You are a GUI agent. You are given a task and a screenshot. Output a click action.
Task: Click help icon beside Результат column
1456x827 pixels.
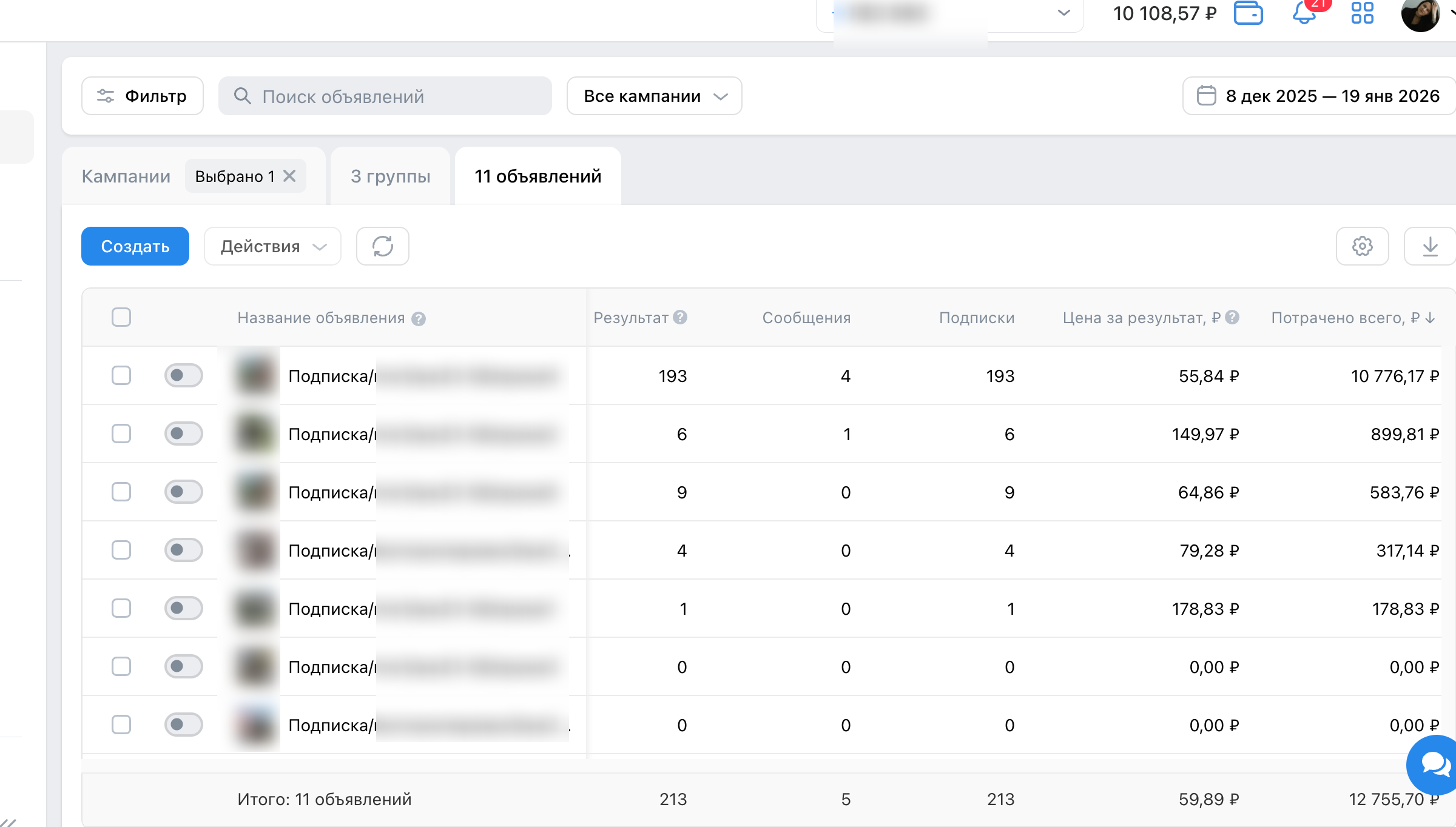pos(680,317)
